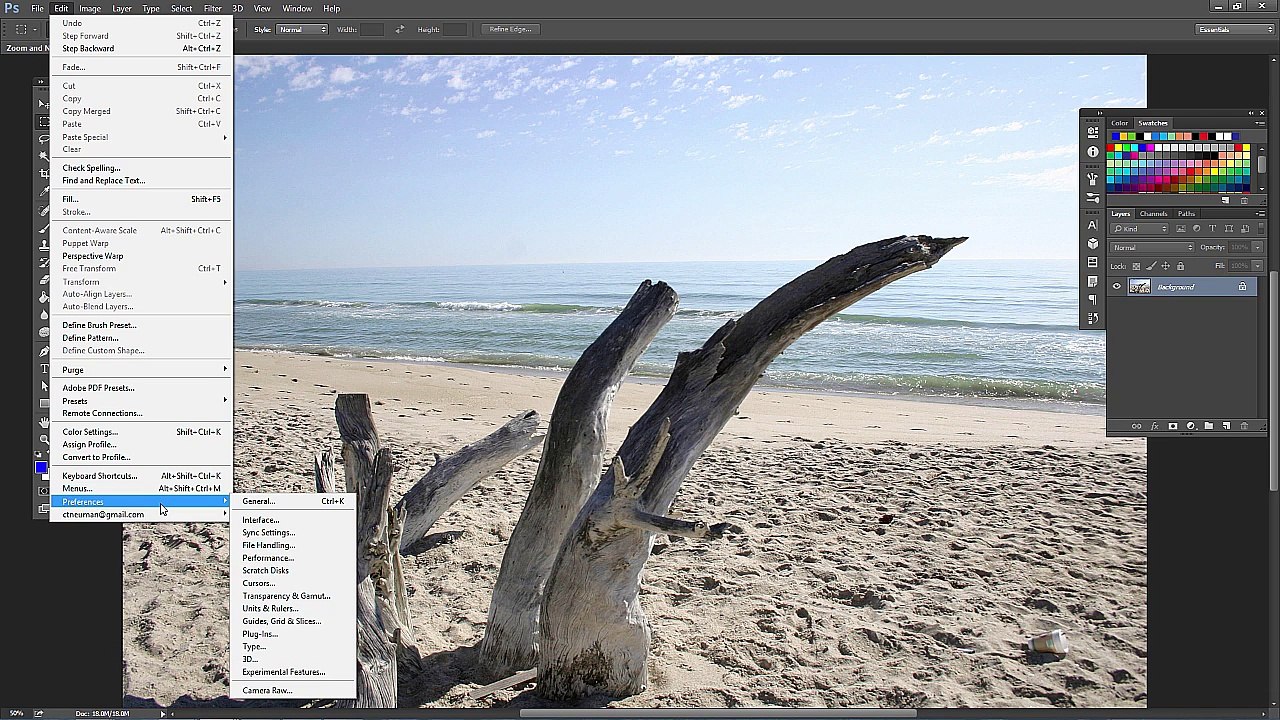Screen dimensions: 1280x720
Task: Hide the Background layer with eye icon
Action: 1117,286
